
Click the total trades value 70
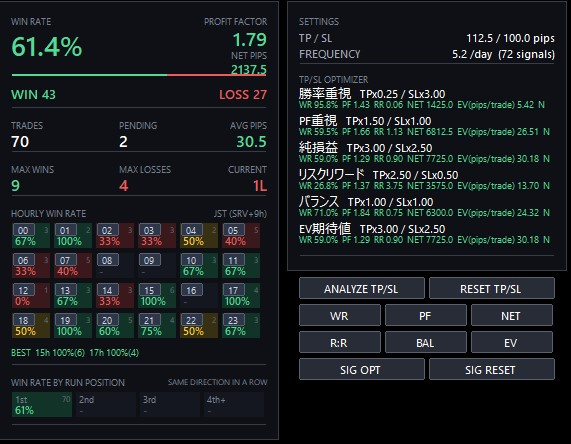coord(20,142)
